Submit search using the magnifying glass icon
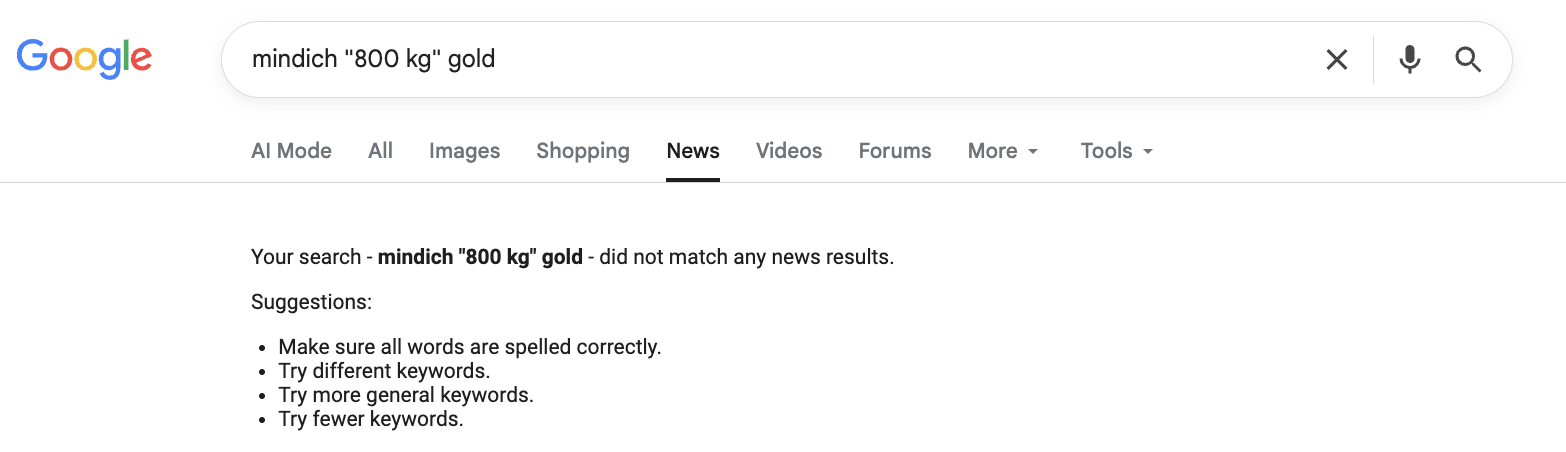The height and width of the screenshot is (452, 1566). tap(1467, 60)
